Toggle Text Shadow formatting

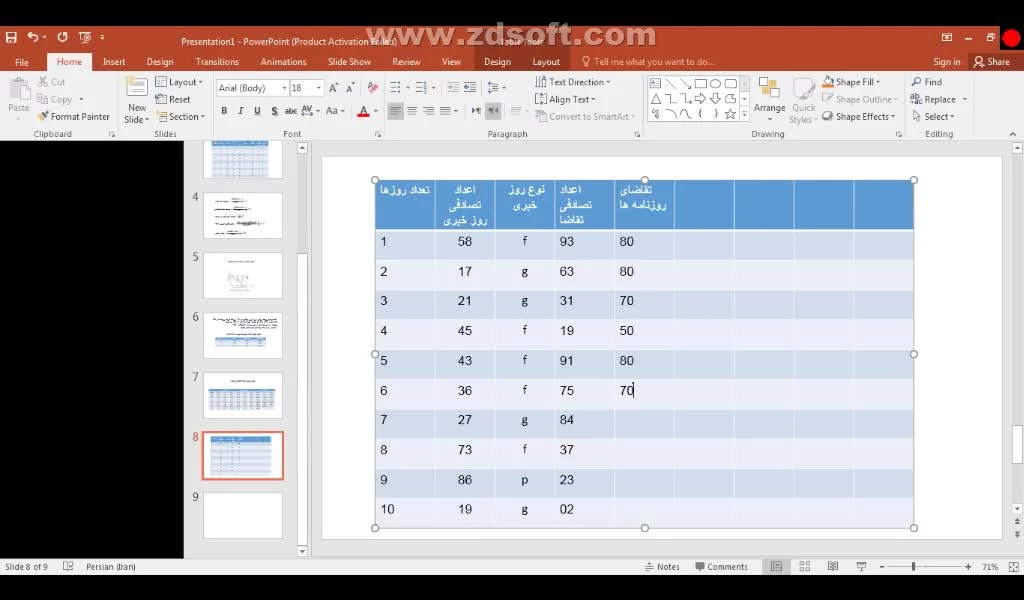click(274, 111)
